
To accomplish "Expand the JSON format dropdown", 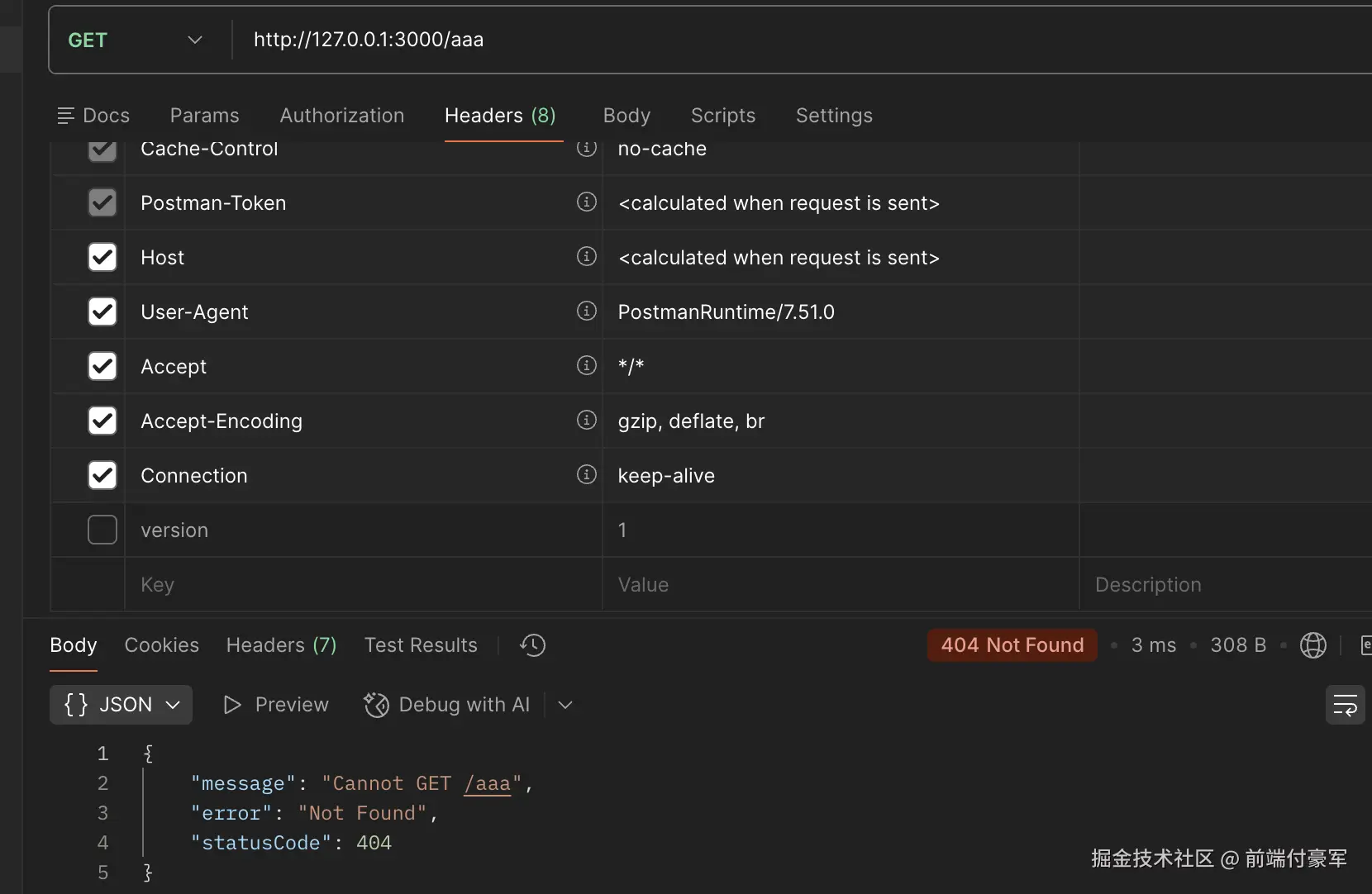I will click(121, 705).
